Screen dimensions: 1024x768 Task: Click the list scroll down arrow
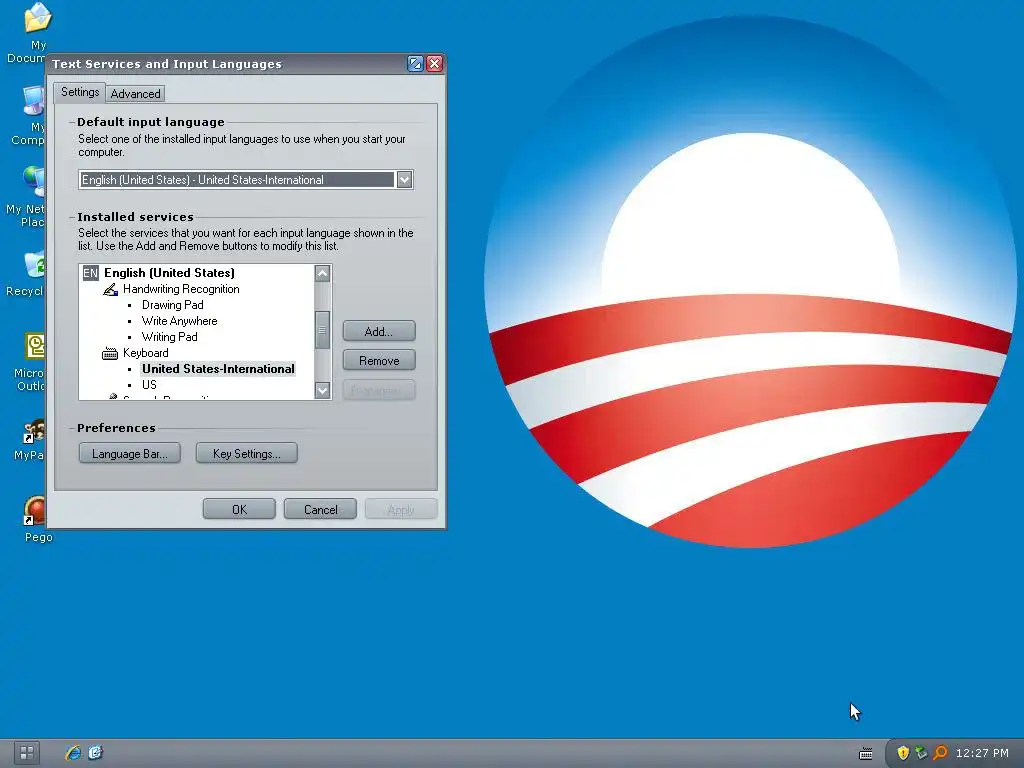(x=323, y=391)
